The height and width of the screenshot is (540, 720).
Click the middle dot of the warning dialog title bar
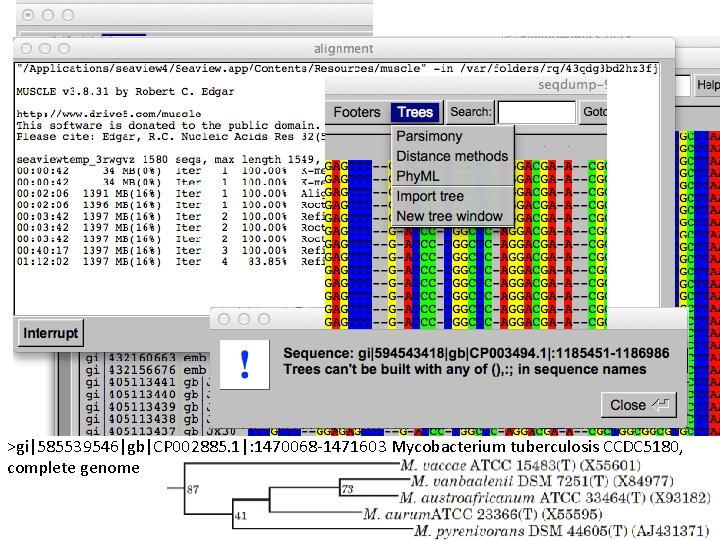(244, 319)
